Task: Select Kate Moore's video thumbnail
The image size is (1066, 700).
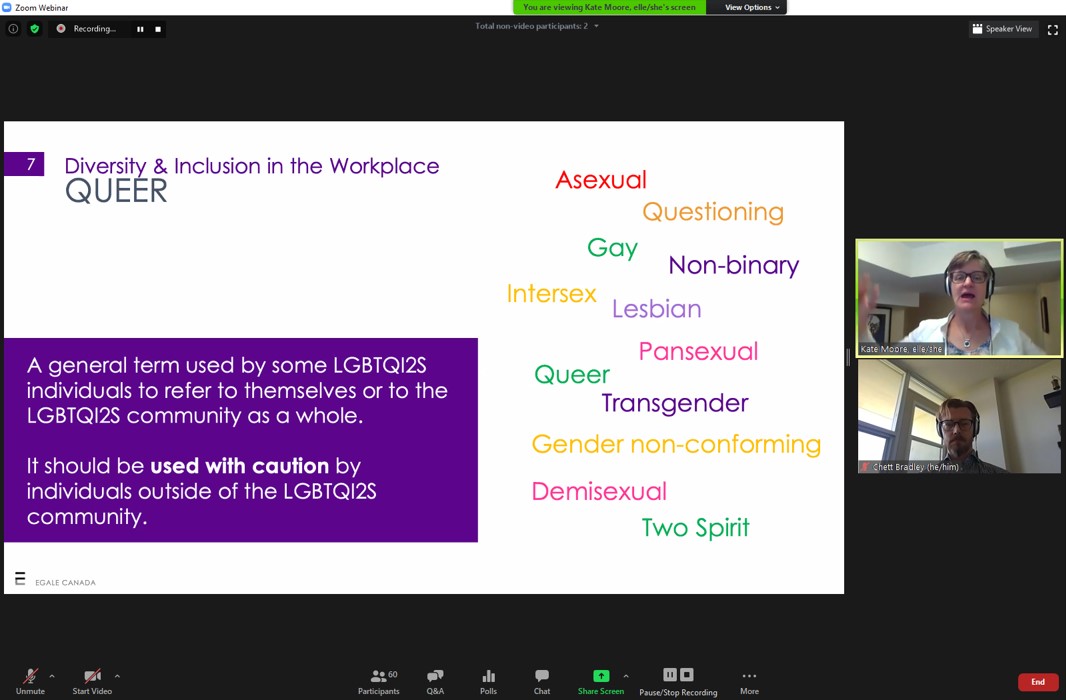Action: tap(959, 298)
